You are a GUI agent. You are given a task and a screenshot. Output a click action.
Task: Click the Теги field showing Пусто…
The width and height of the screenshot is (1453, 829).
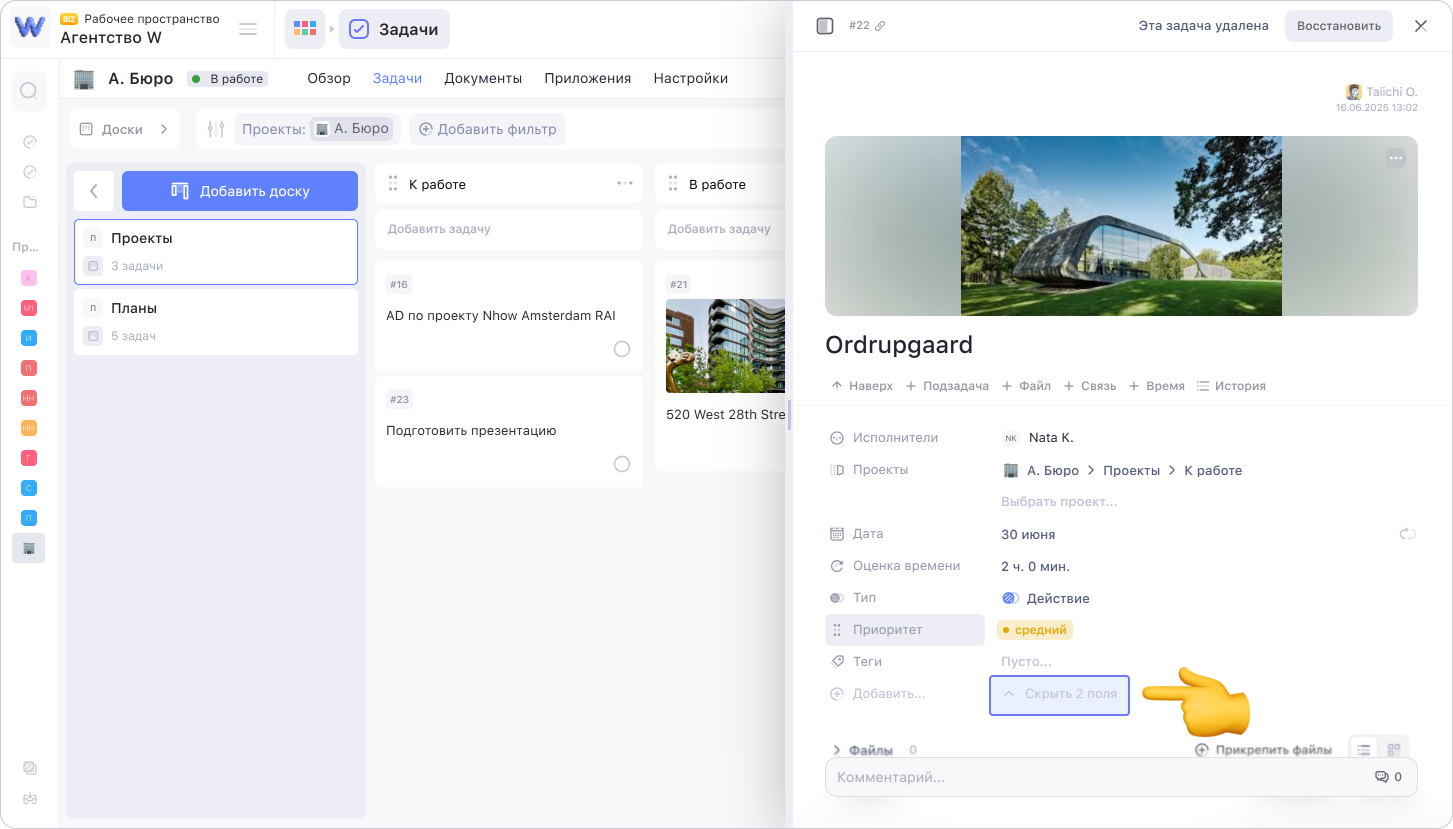(x=1026, y=662)
